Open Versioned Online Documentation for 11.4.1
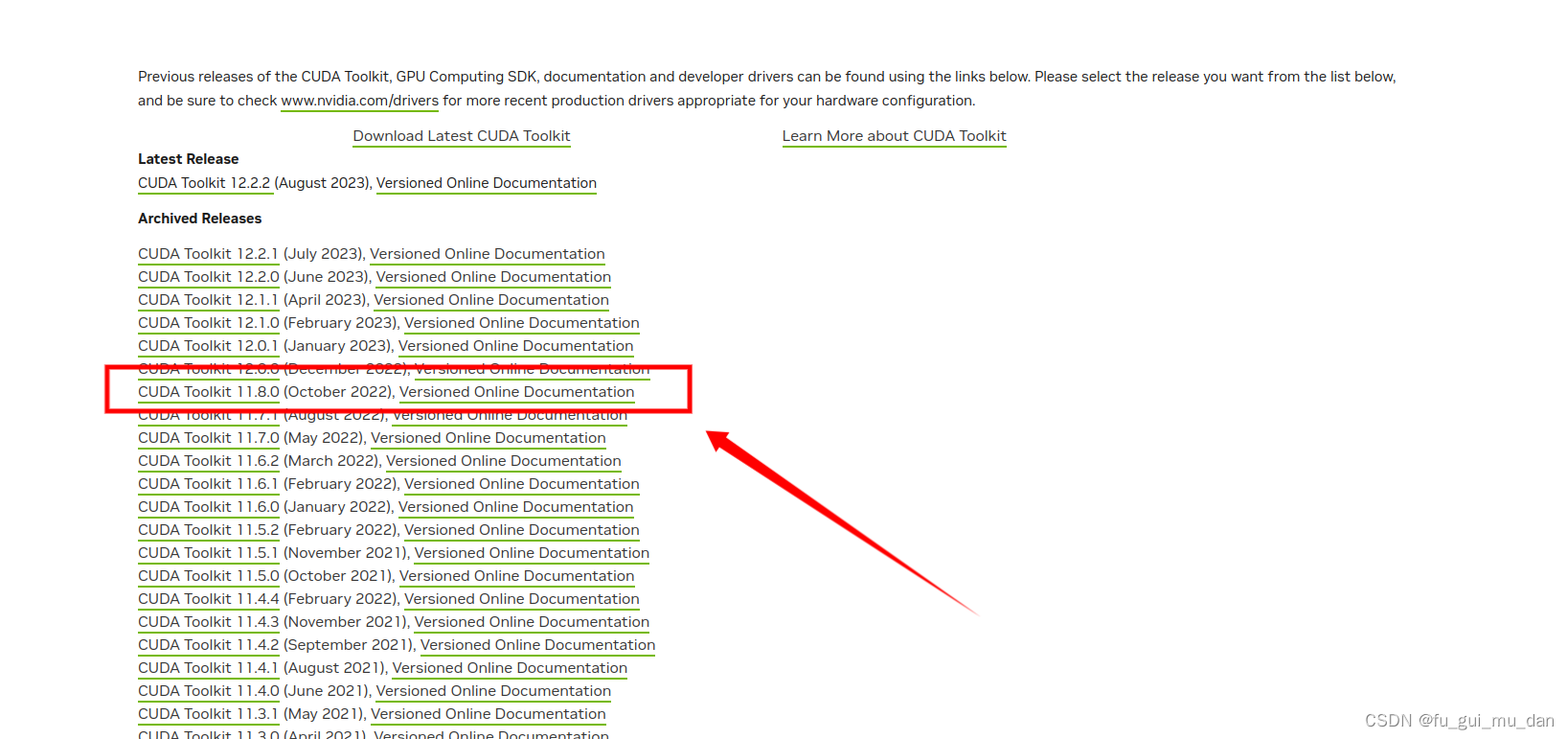Screen dimensions: 1568x739 (x=510, y=668)
